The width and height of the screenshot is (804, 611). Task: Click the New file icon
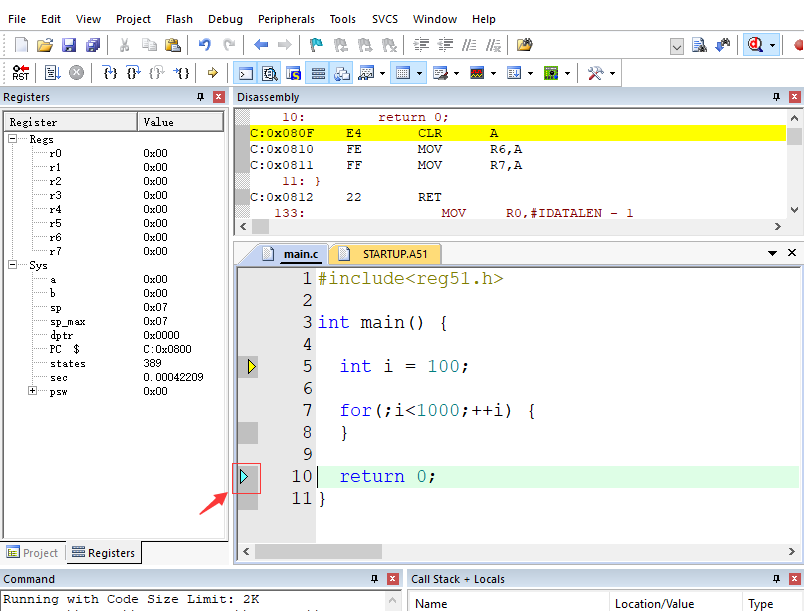21,45
